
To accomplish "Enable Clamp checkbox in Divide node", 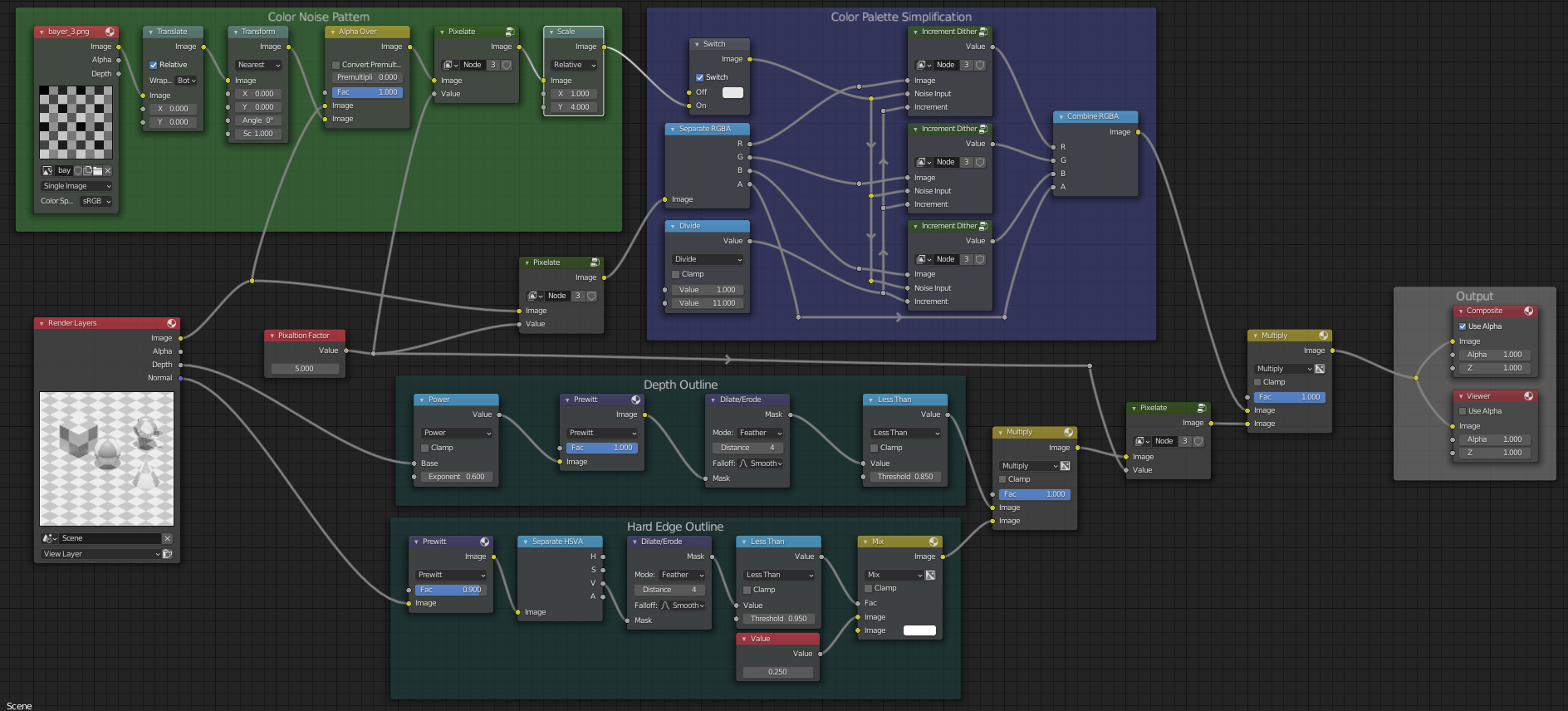I will [x=676, y=274].
